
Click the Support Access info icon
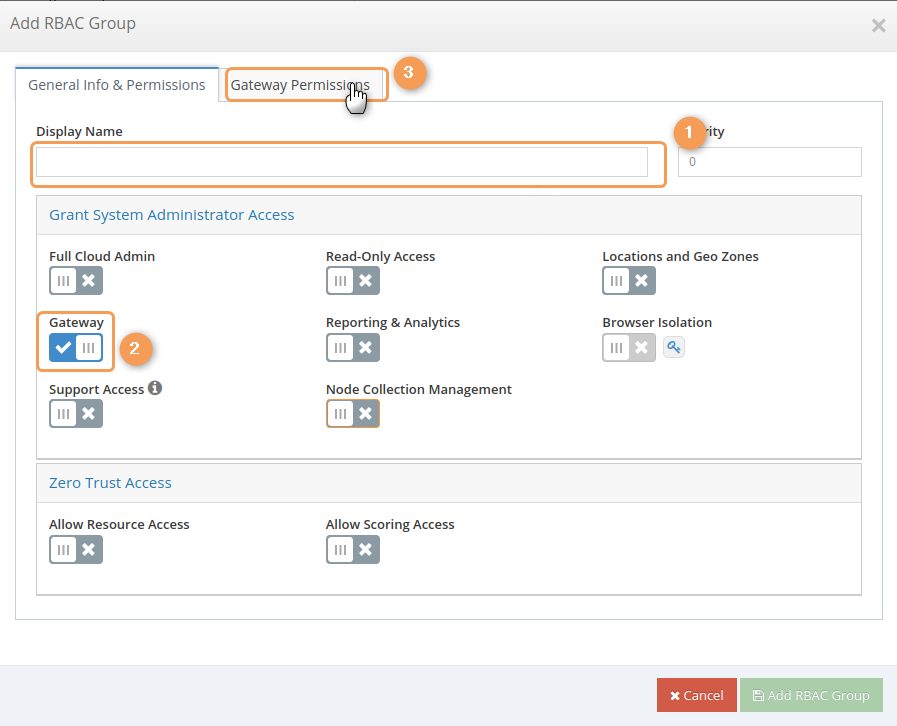155,388
